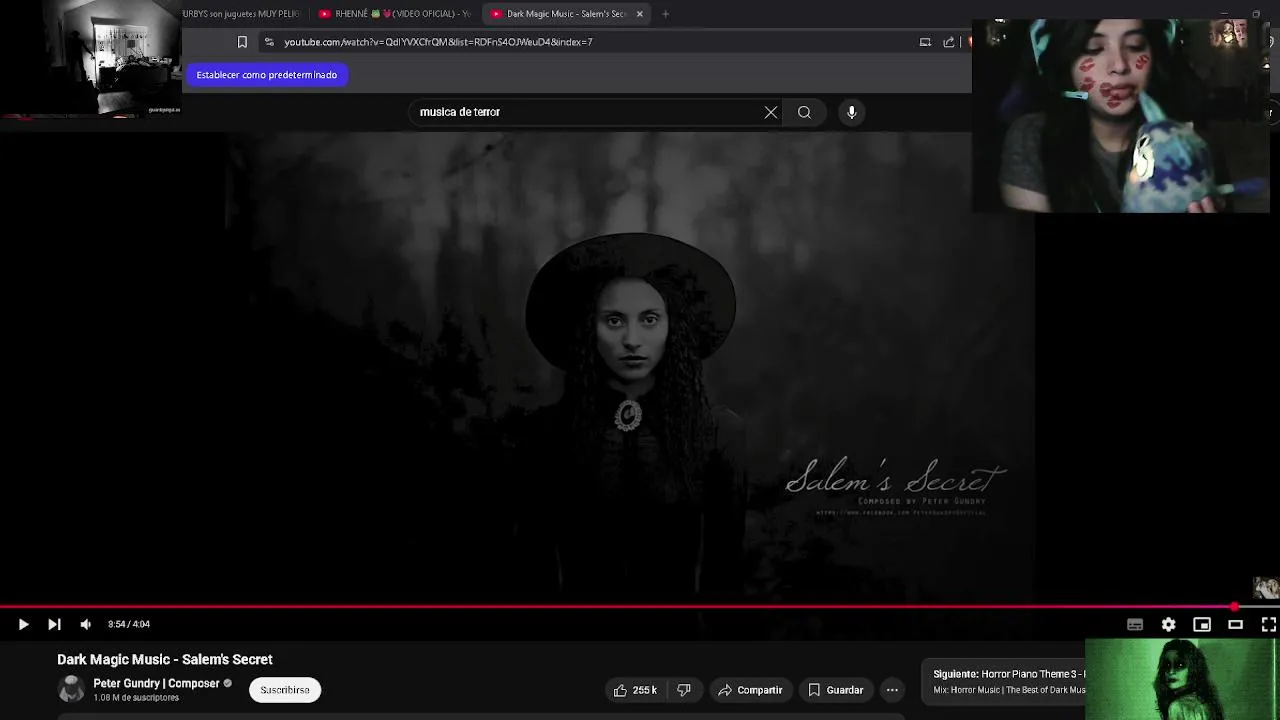Click the Compartir button
Viewport: 1280px width, 720px height.
[750, 690]
